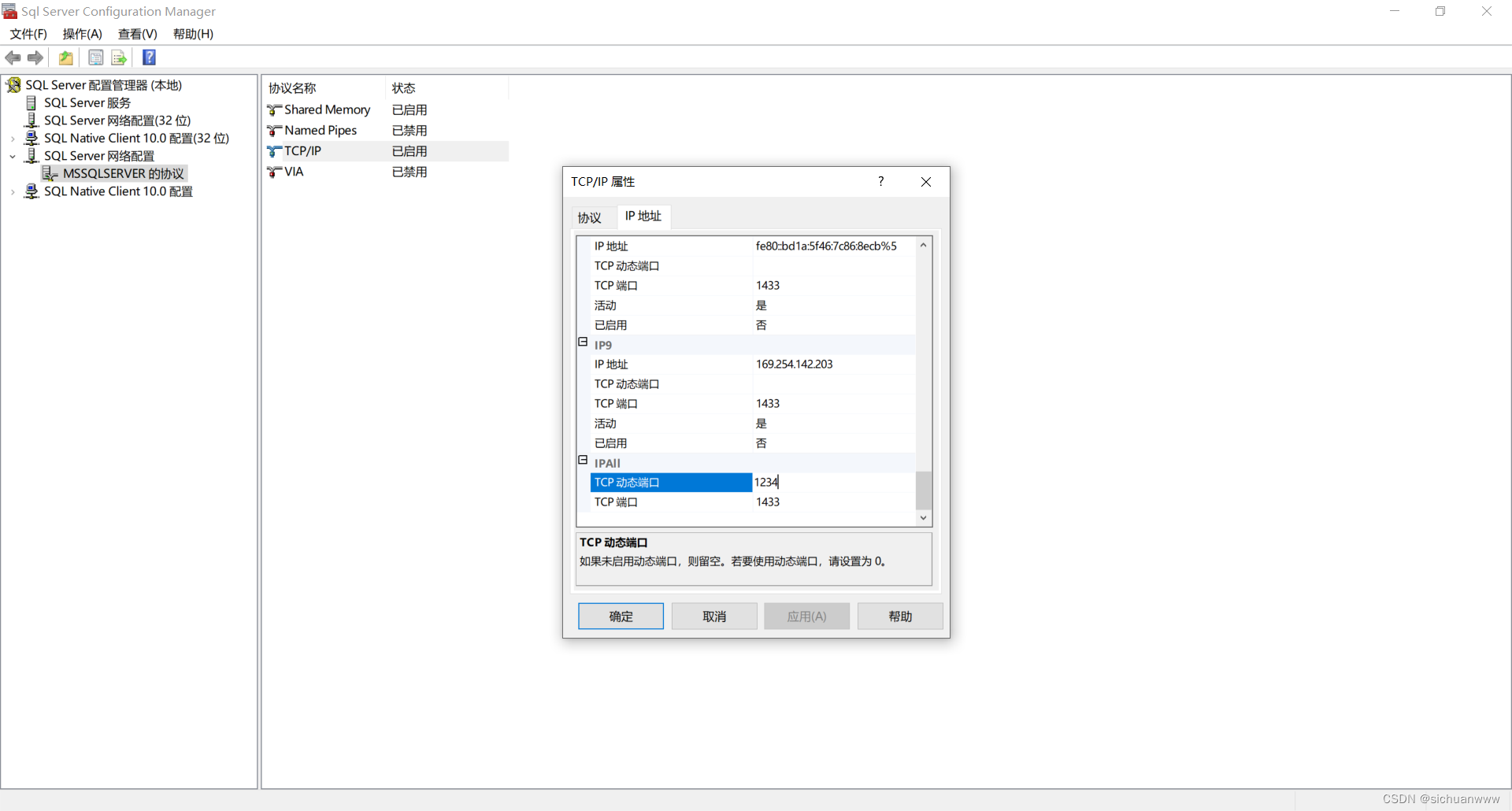Click the question mark in TCP/IP 属性 dialog

(x=881, y=182)
